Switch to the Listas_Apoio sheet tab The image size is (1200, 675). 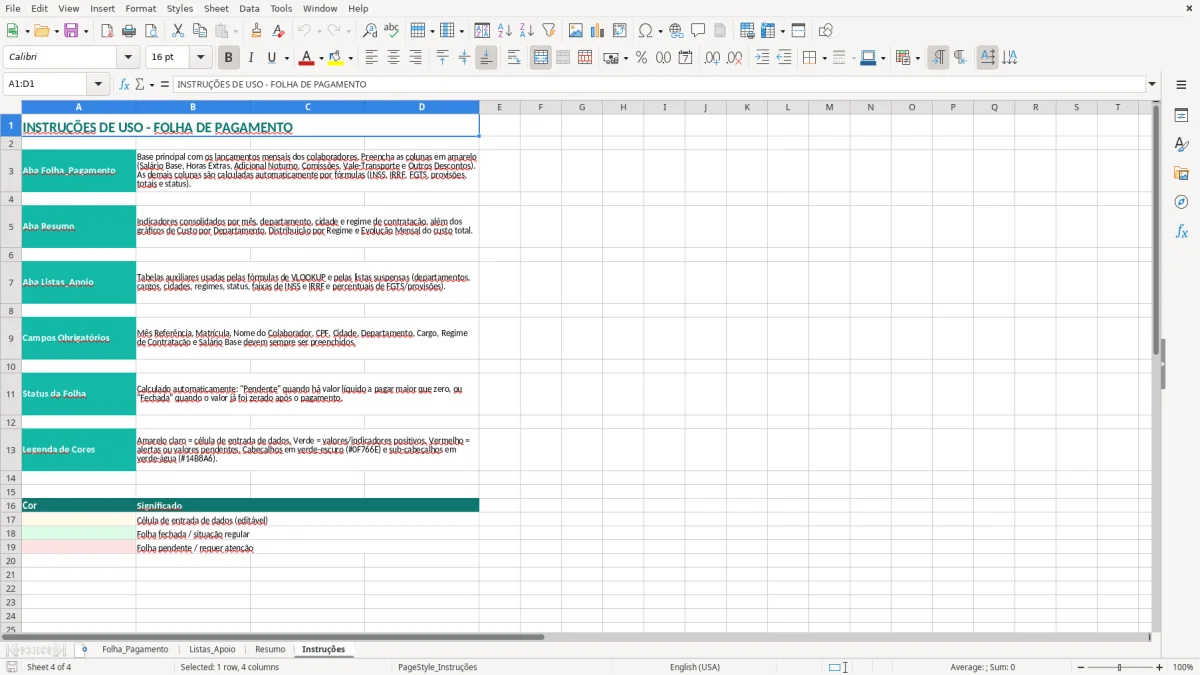coord(212,650)
